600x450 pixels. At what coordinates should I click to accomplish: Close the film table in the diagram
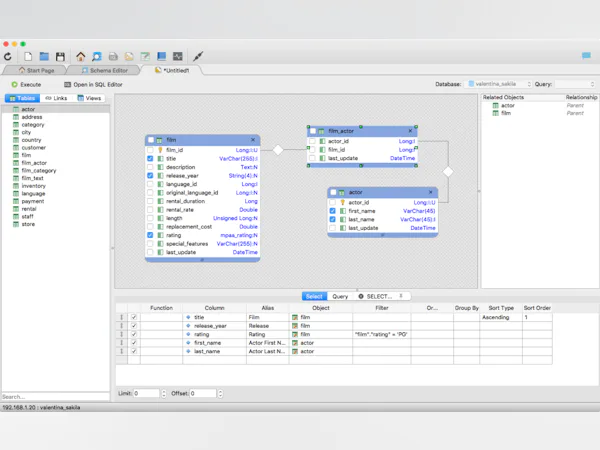253,140
